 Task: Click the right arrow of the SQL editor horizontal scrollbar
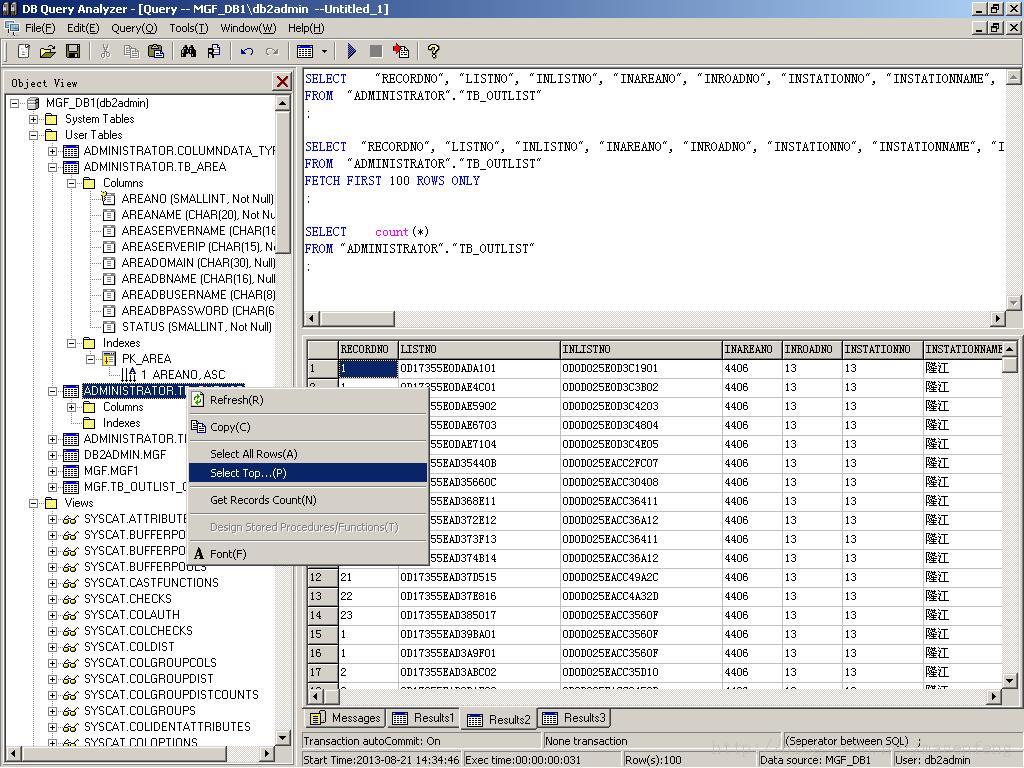tap(998, 319)
